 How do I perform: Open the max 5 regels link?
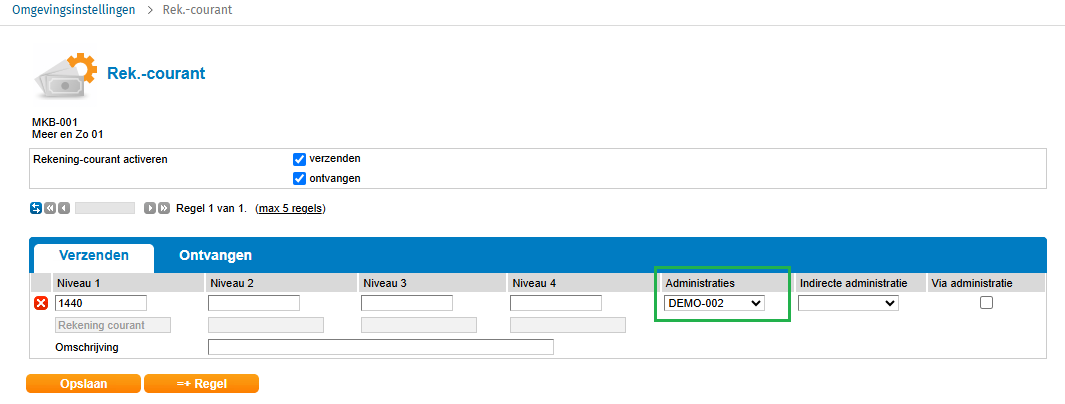290,208
